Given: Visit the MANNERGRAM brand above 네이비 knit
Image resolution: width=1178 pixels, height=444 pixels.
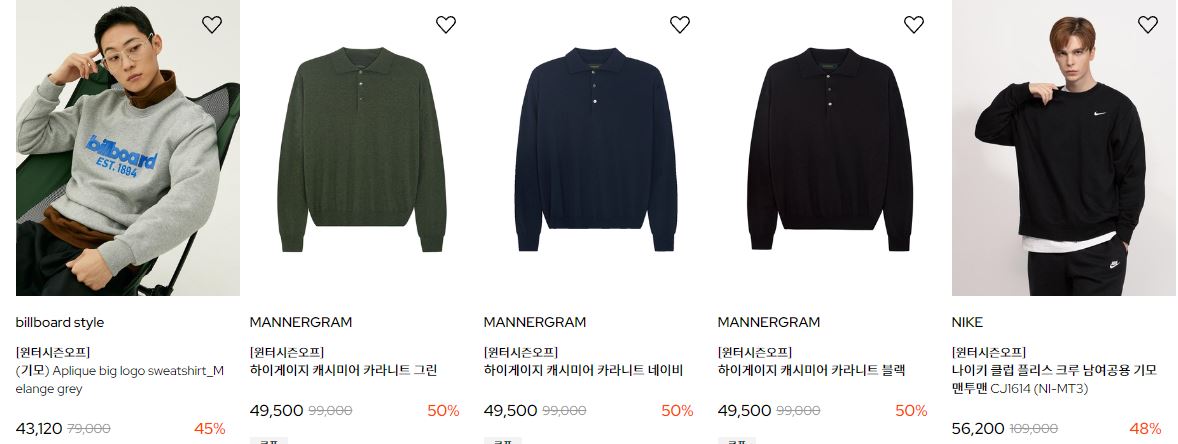Looking at the screenshot, I should click(x=535, y=322).
